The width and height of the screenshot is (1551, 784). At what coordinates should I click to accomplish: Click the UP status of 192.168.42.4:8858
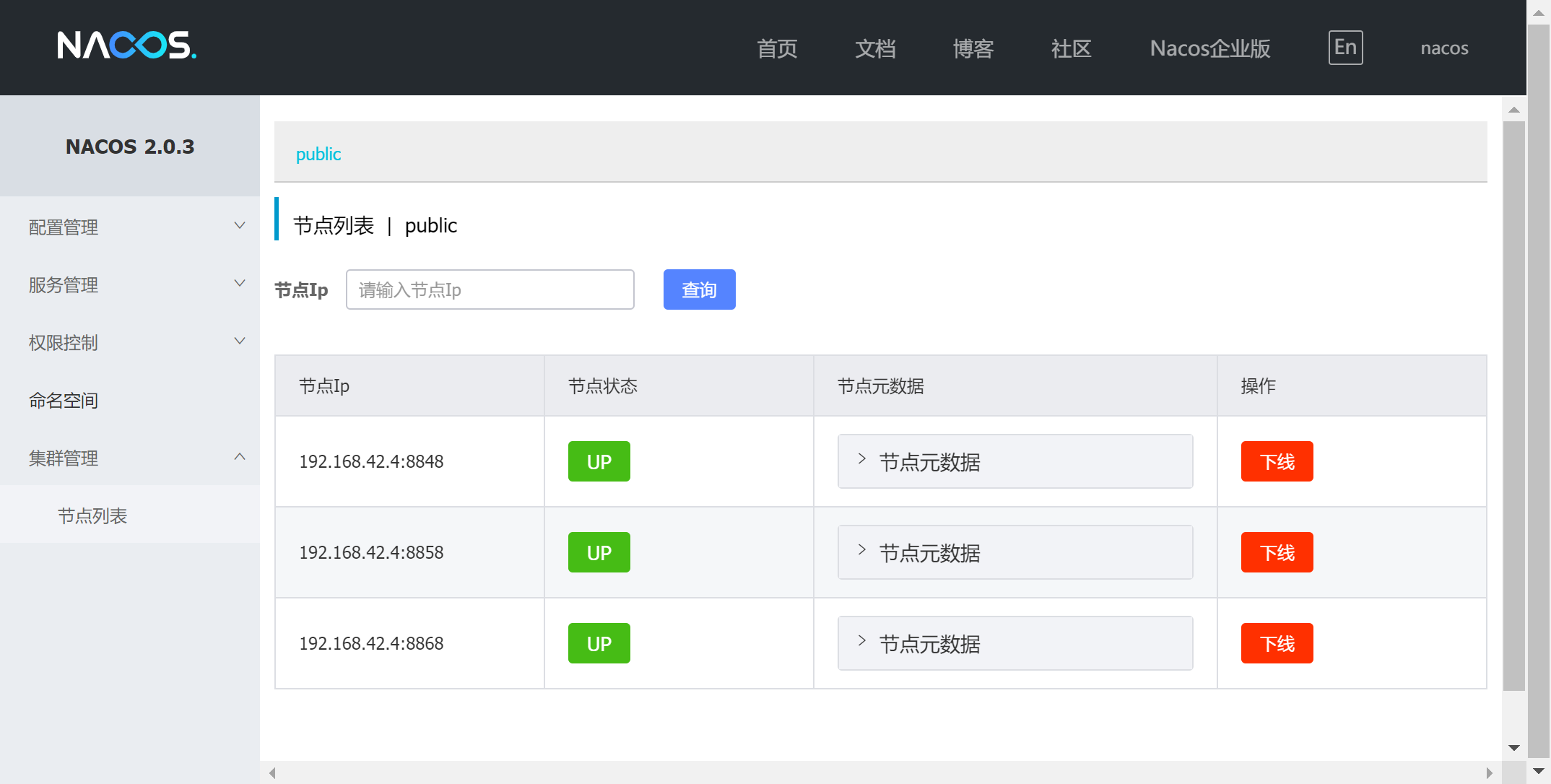[599, 552]
